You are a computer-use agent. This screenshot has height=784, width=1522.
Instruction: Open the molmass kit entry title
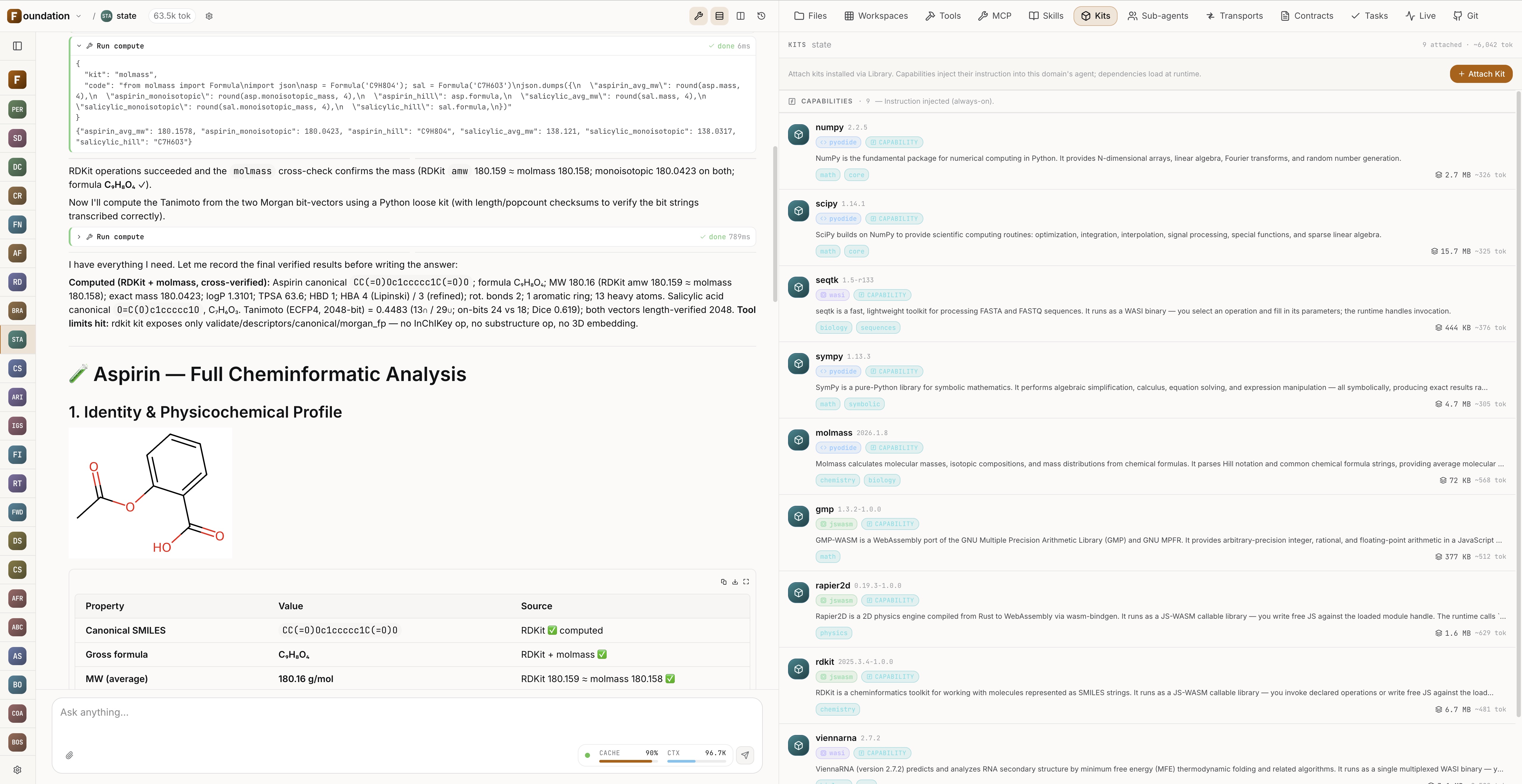click(834, 433)
